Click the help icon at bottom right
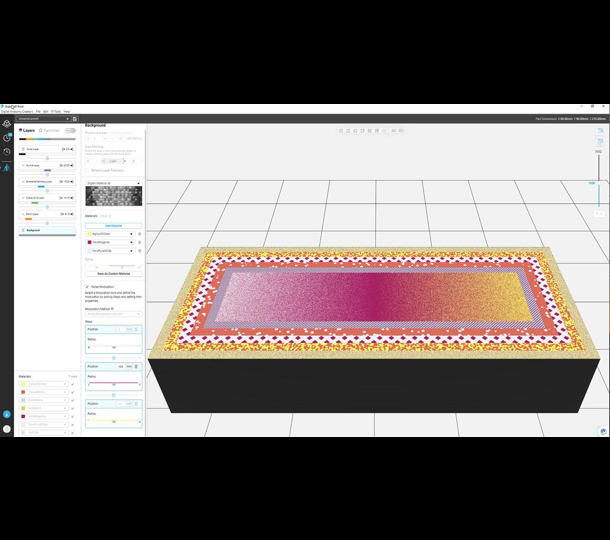 (603, 431)
